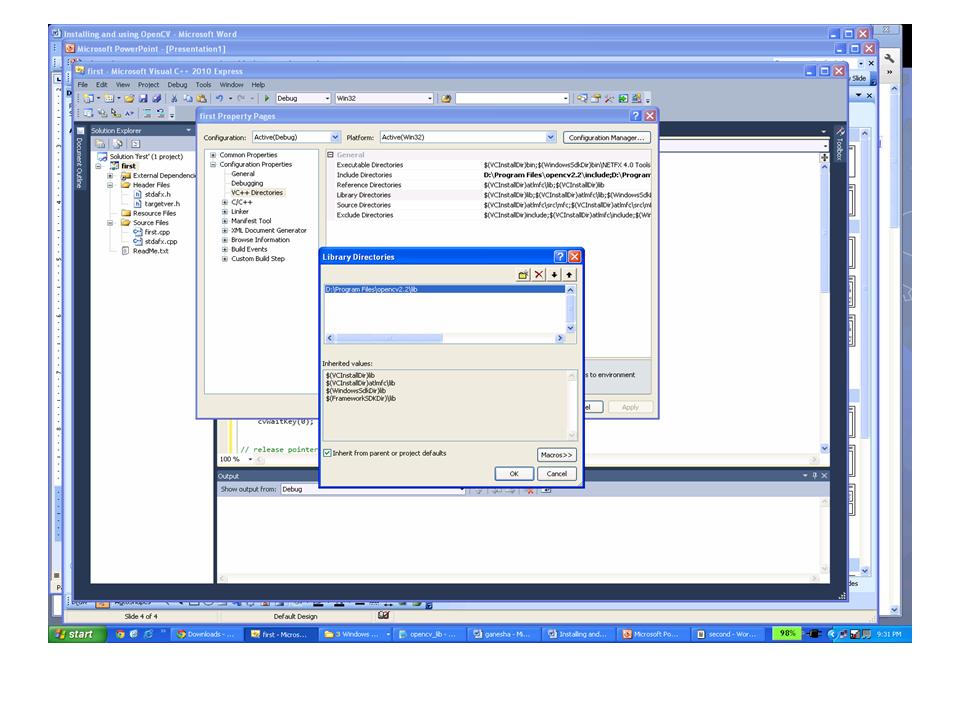Click the Library Directories help icon
The width and height of the screenshot is (960, 720).
point(559,257)
